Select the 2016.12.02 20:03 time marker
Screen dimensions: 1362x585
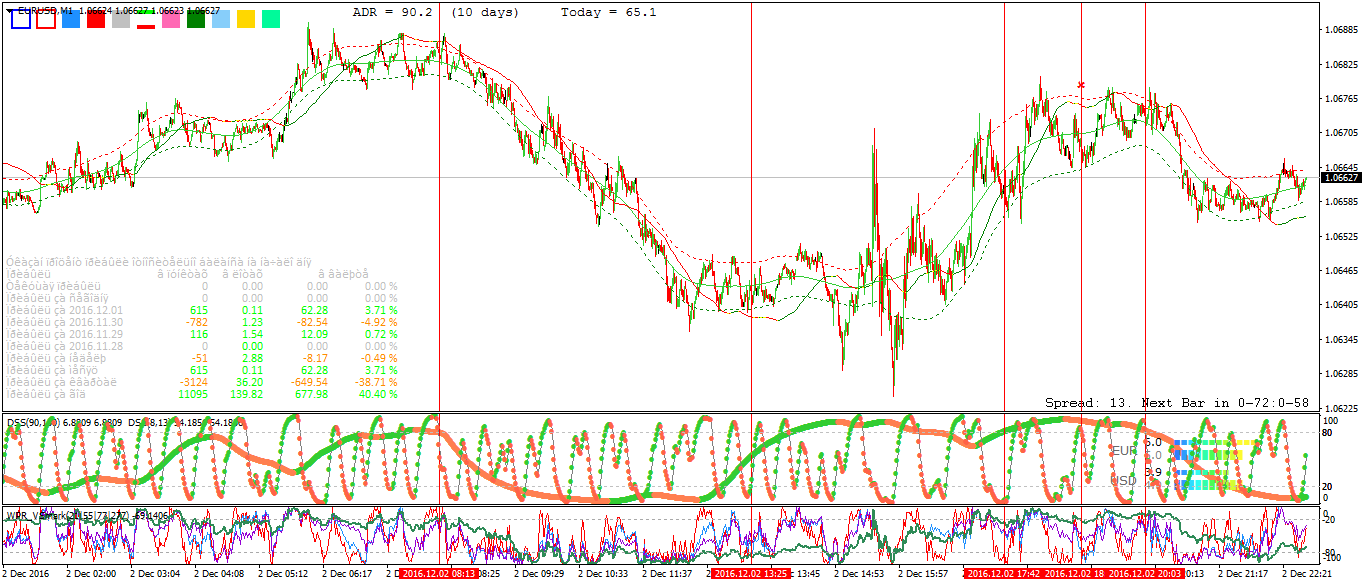click(1145, 574)
